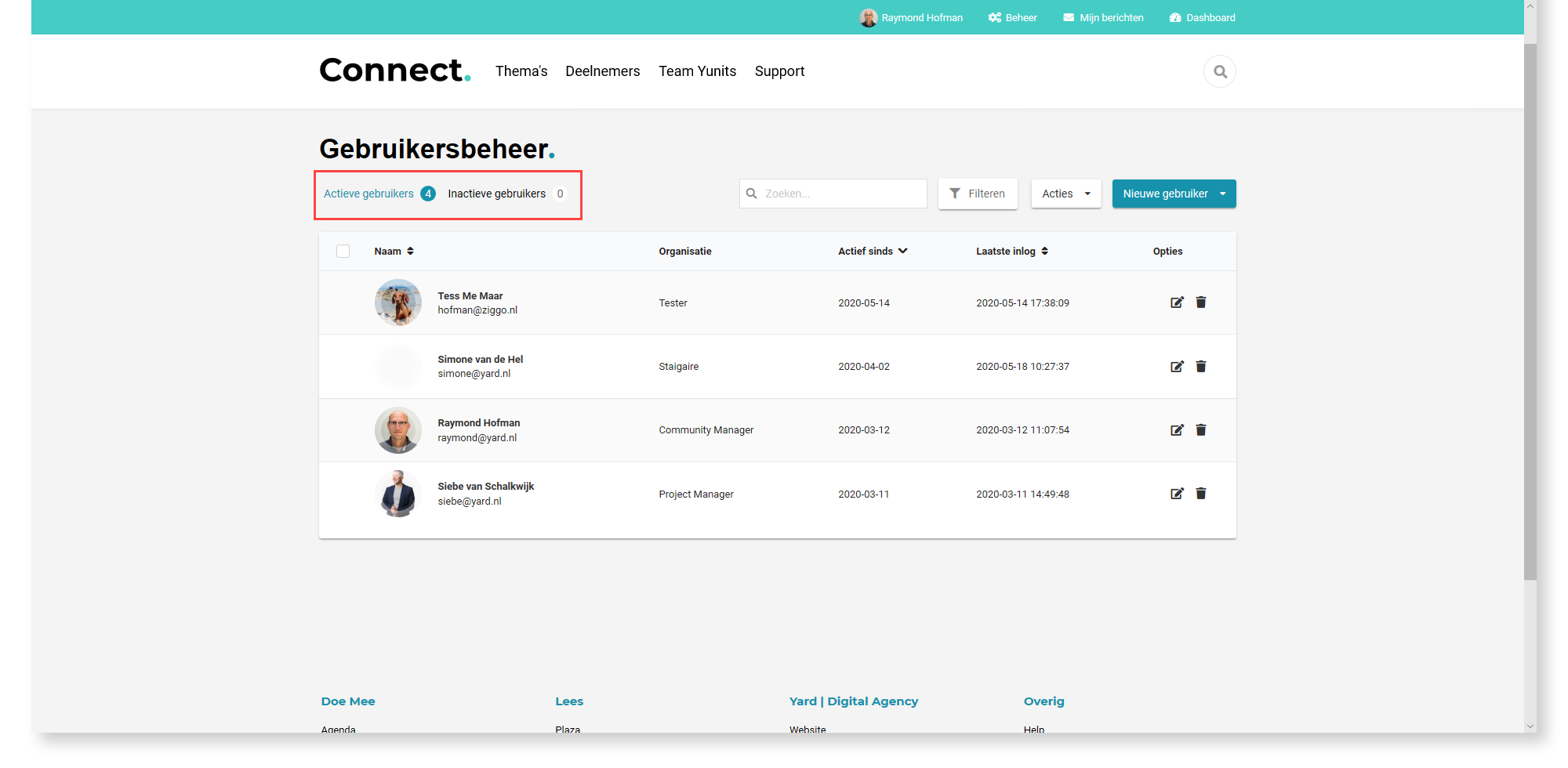Click the Overig footer heading

(1044, 701)
